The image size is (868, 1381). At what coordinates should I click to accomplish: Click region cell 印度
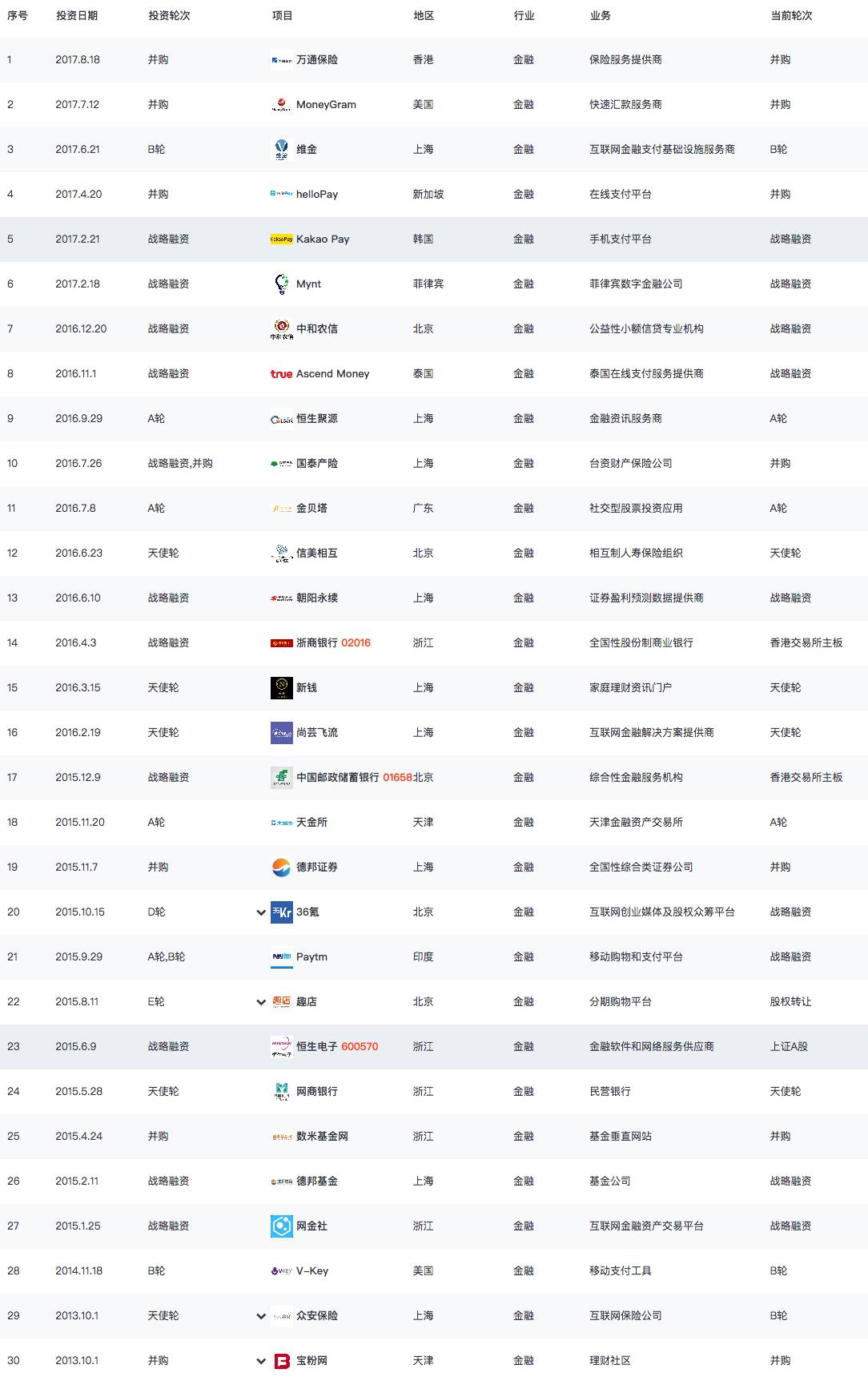(423, 957)
